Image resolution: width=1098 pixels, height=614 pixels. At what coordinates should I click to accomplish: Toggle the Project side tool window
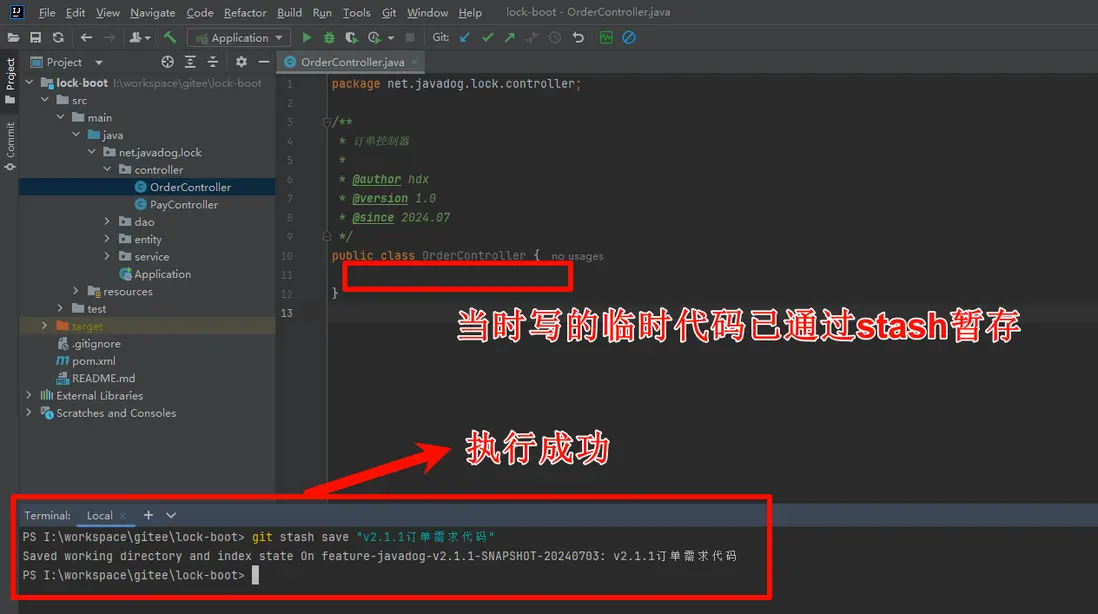pyautogui.click(x=10, y=81)
